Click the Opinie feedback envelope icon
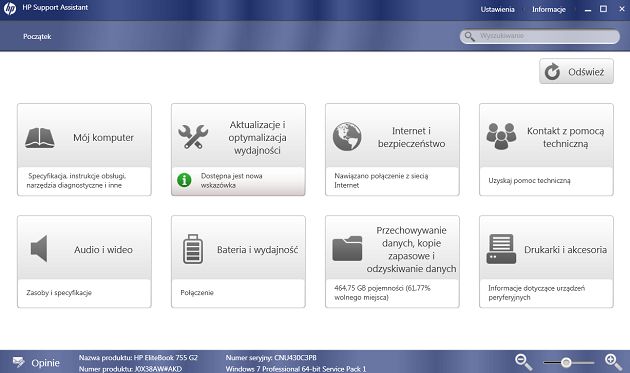This screenshot has height=373, width=630. coord(18,362)
